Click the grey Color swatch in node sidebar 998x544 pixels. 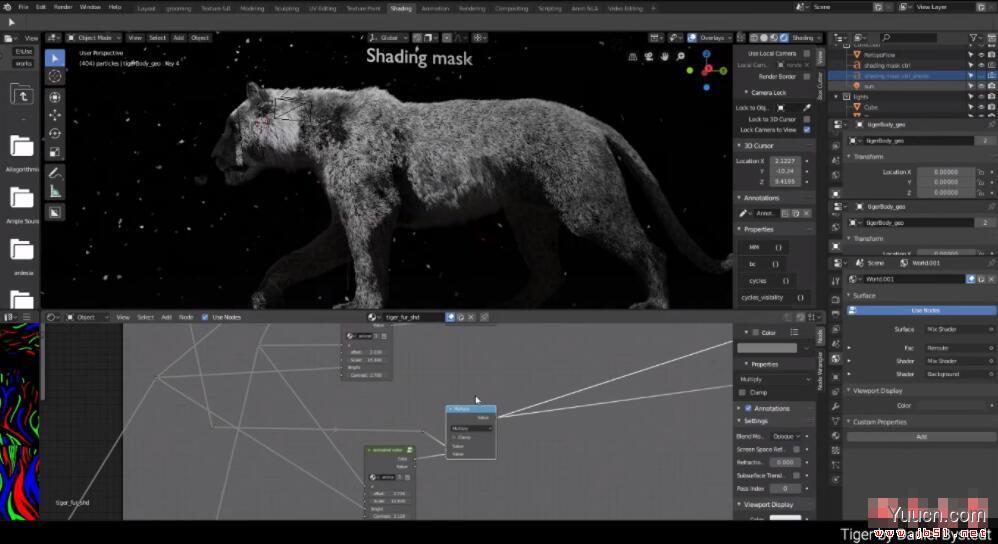tap(766, 348)
